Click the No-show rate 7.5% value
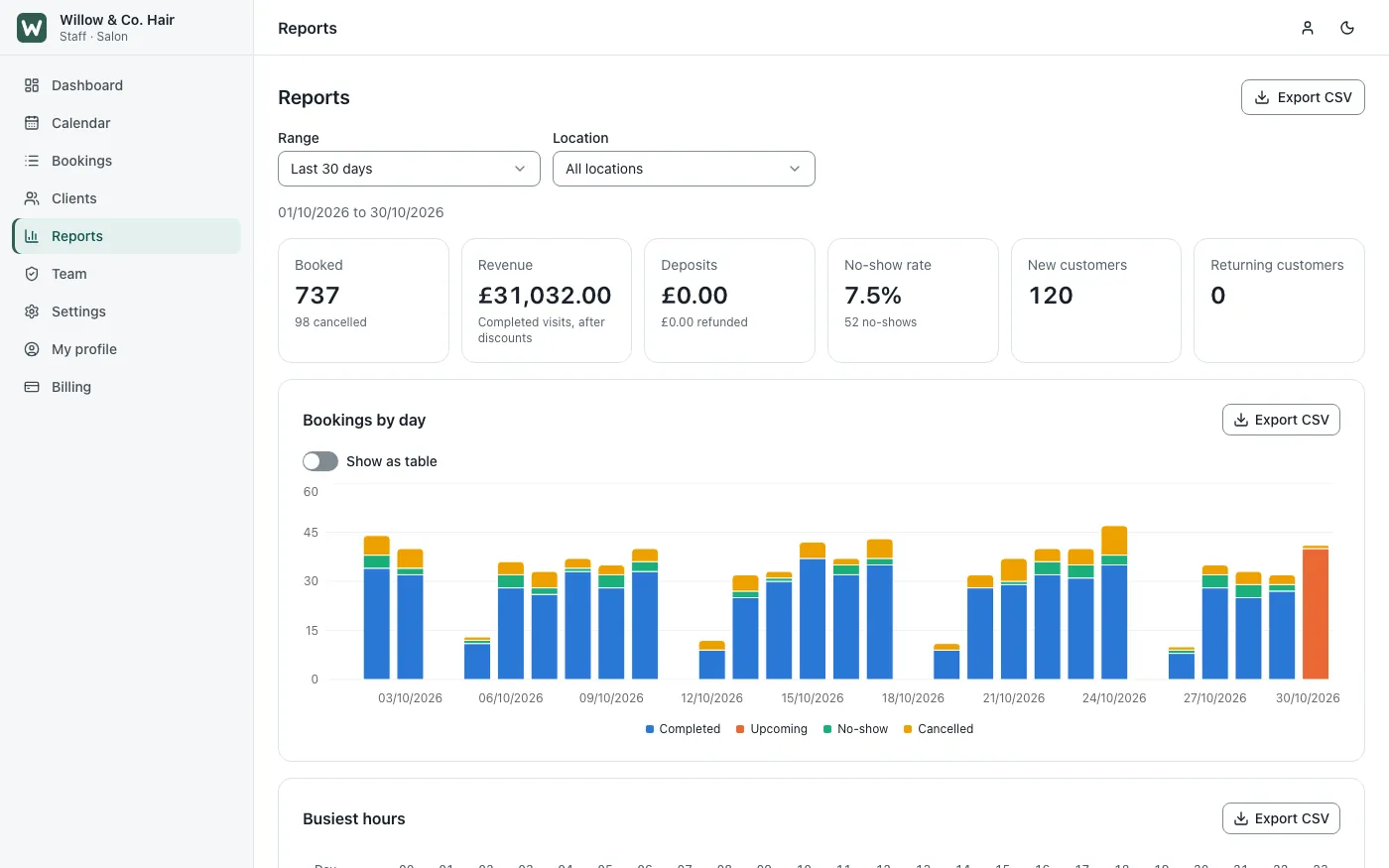This screenshot has height=868, width=1389. click(873, 296)
